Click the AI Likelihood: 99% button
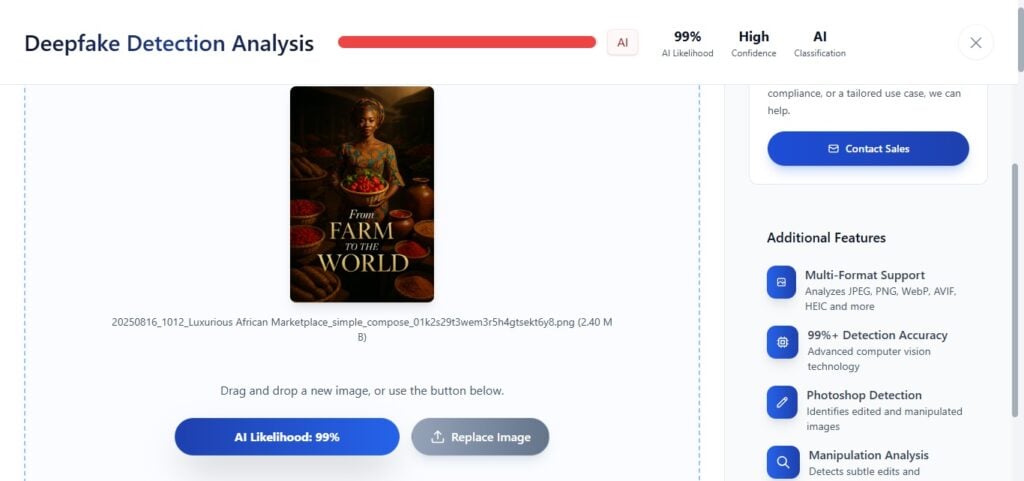The image size is (1024, 481). point(287,437)
